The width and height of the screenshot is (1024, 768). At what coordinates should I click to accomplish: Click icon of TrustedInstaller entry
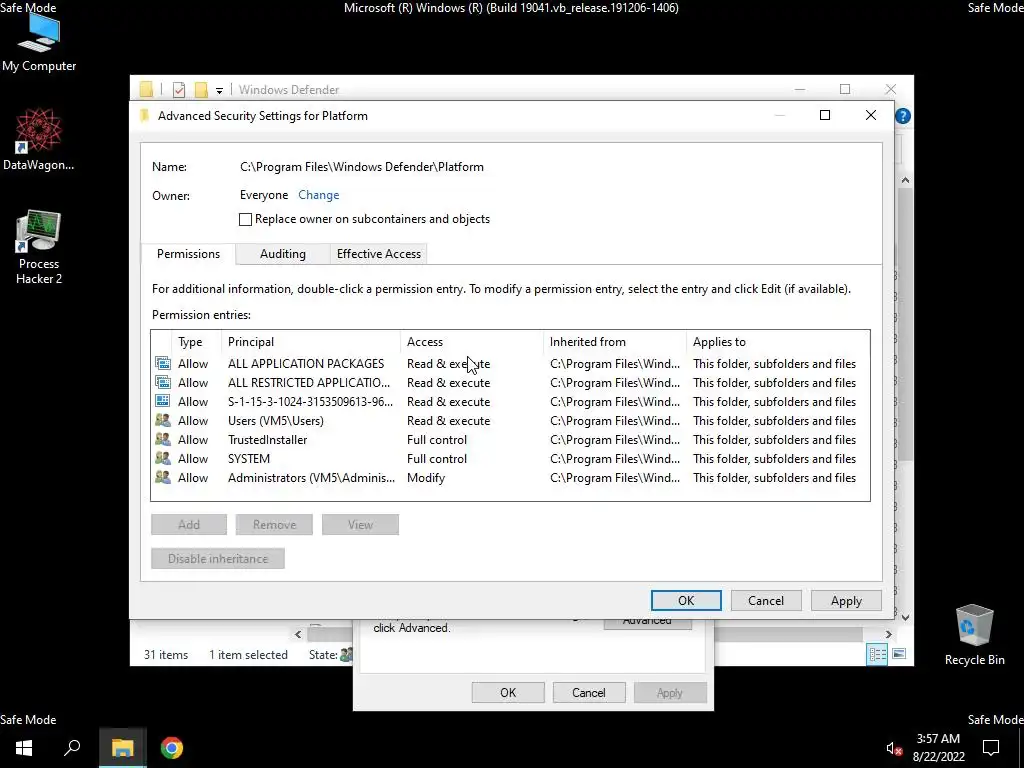163,439
